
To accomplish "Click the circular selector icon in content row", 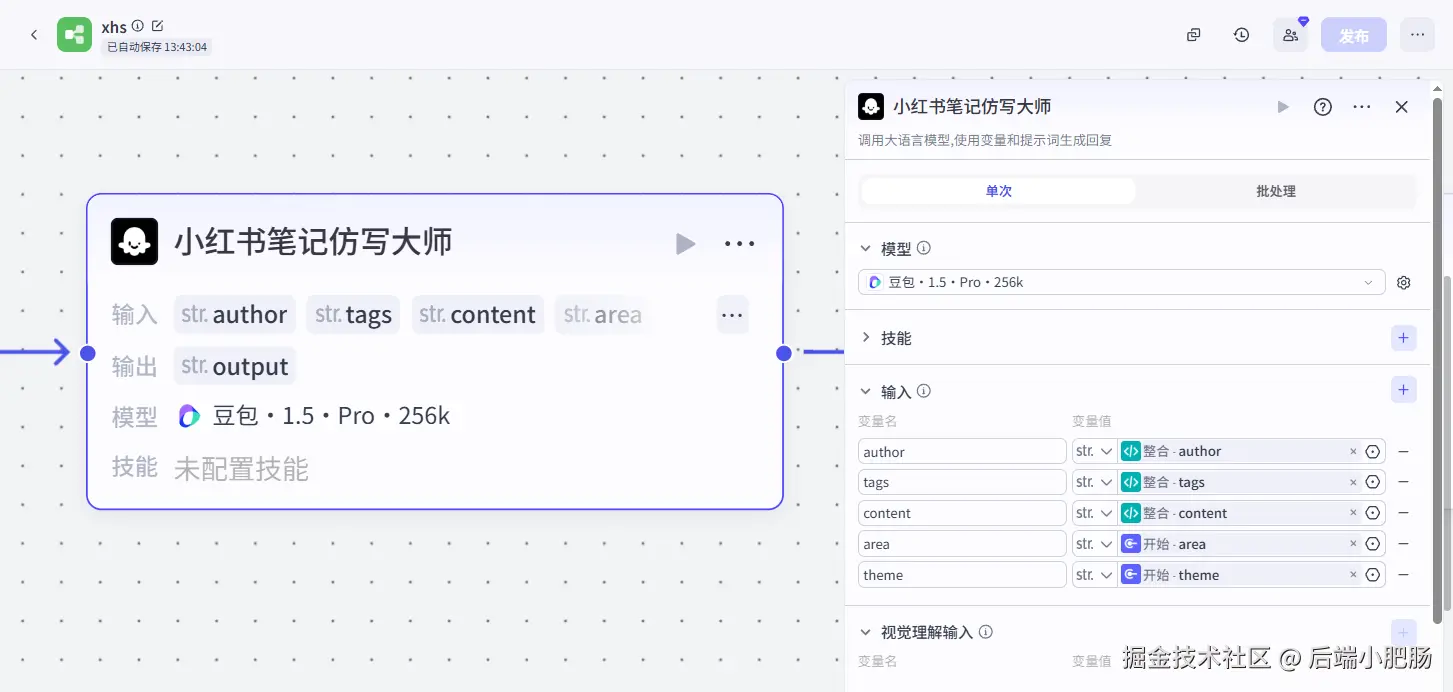I will (1373, 513).
